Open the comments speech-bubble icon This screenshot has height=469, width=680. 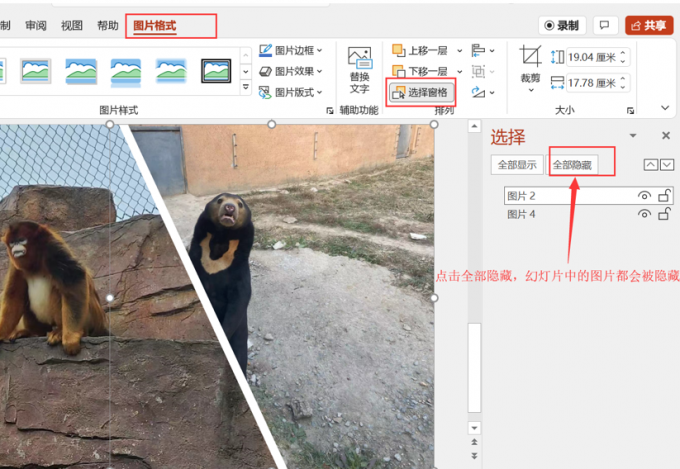click(605, 26)
